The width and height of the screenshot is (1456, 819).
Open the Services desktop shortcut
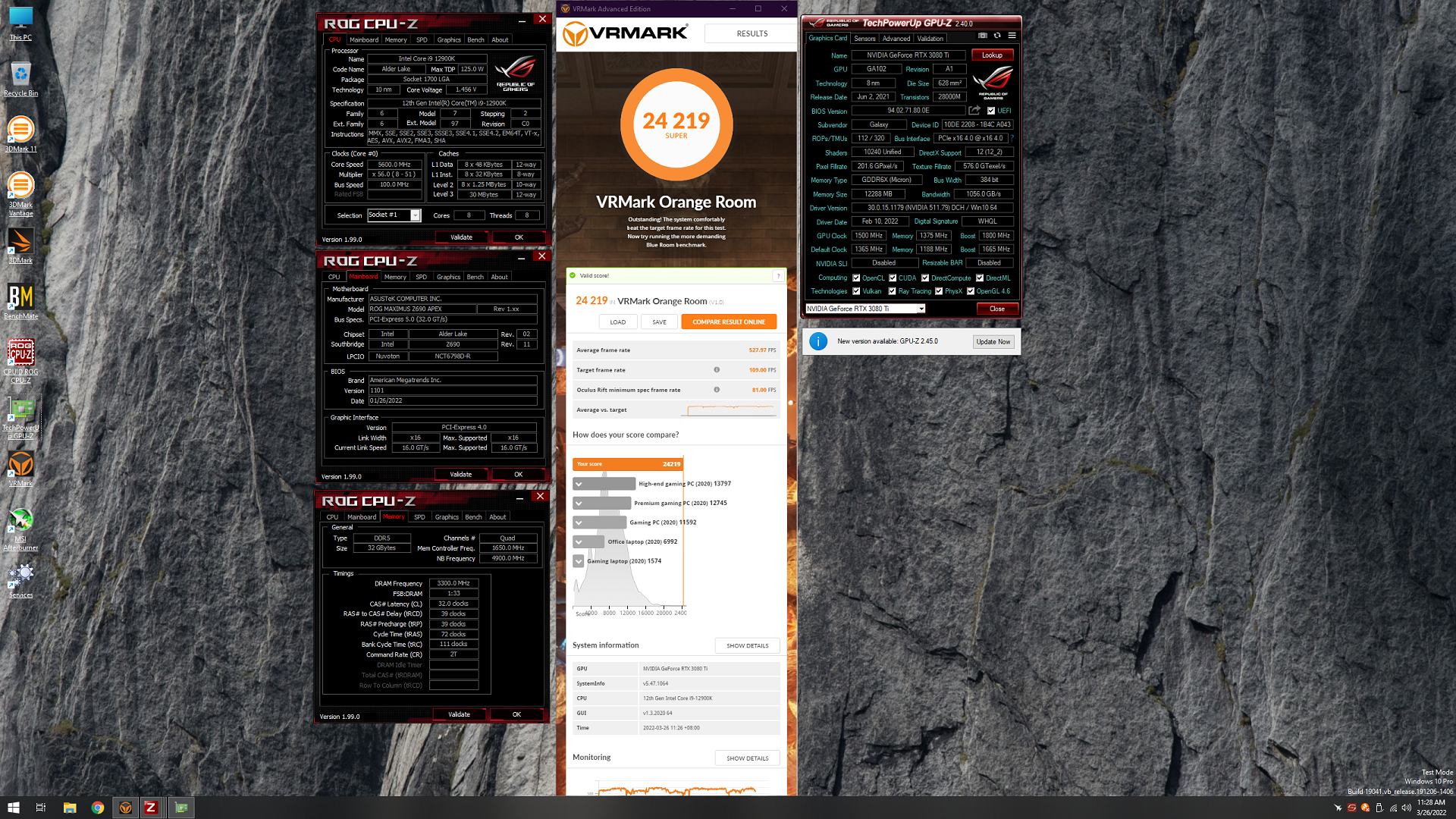(x=20, y=580)
